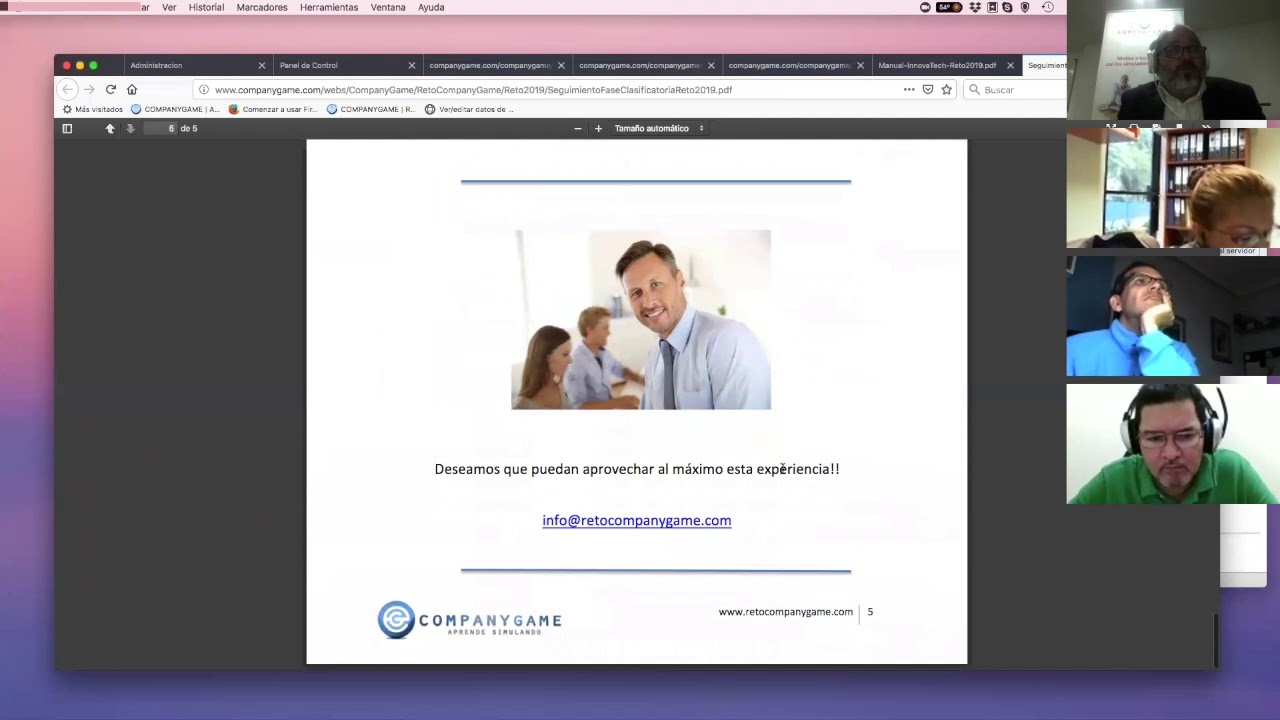Click the browser back arrow
The height and width of the screenshot is (720, 1280).
(x=68, y=89)
